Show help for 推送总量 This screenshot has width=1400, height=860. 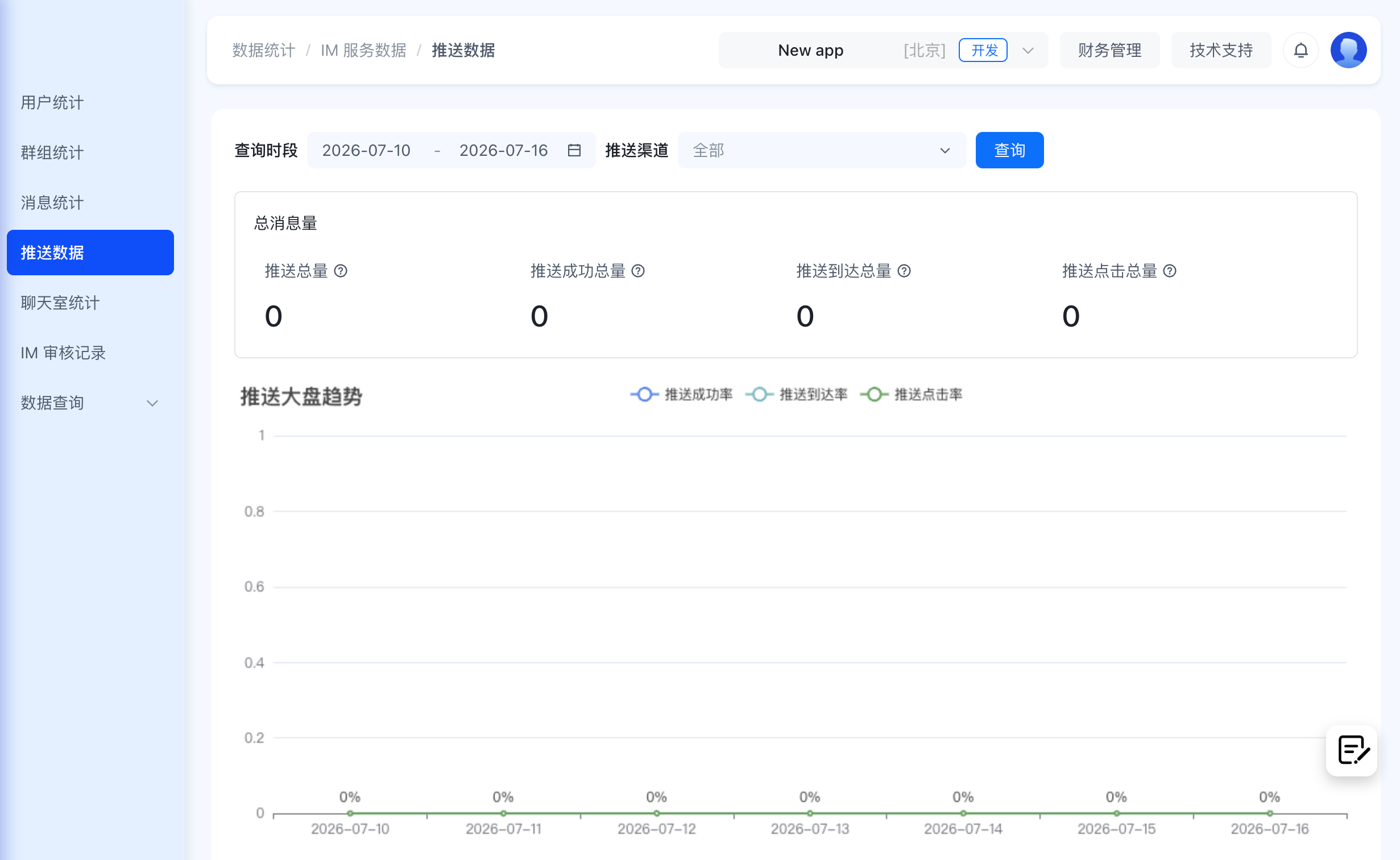pos(341,271)
